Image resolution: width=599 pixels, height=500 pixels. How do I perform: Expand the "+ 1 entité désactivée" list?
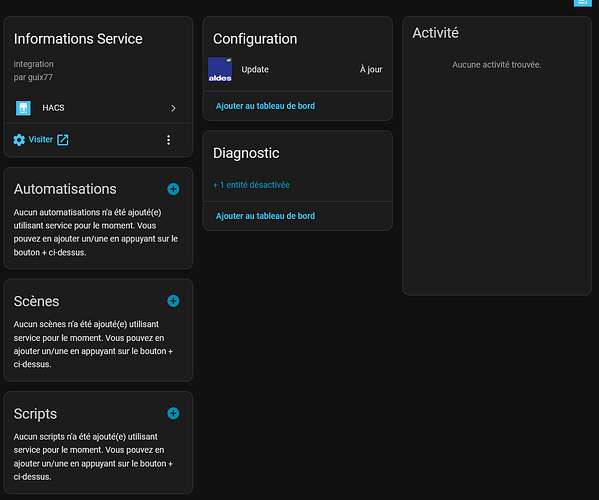point(251,185)
